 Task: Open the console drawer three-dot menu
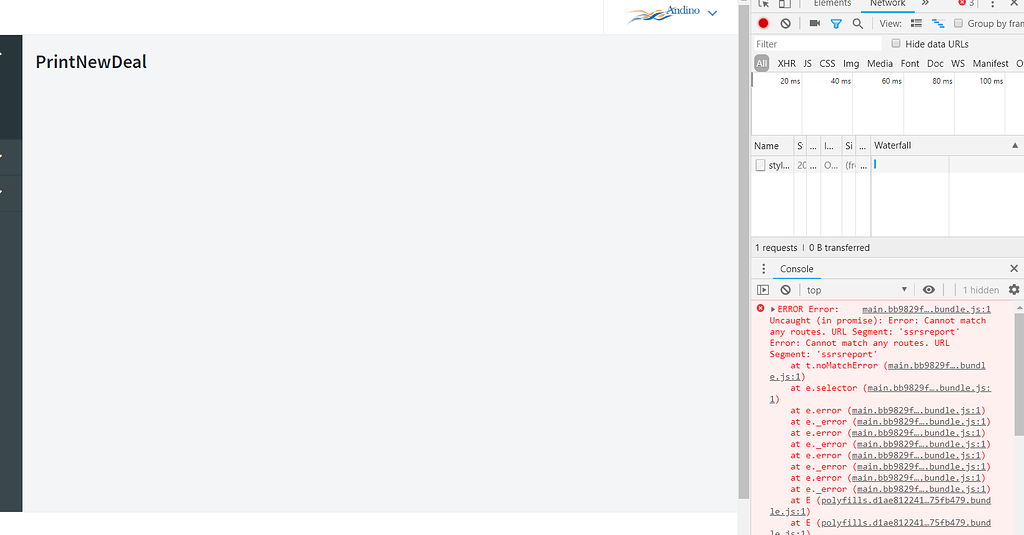pos(763,268)
